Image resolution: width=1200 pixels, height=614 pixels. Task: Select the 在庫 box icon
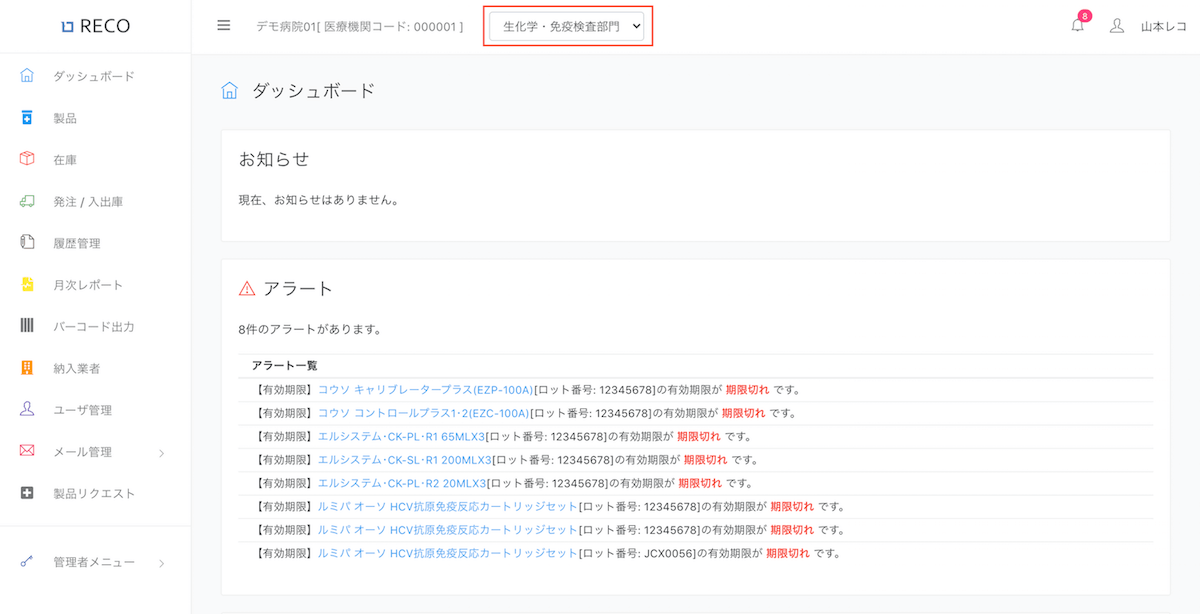27,159
